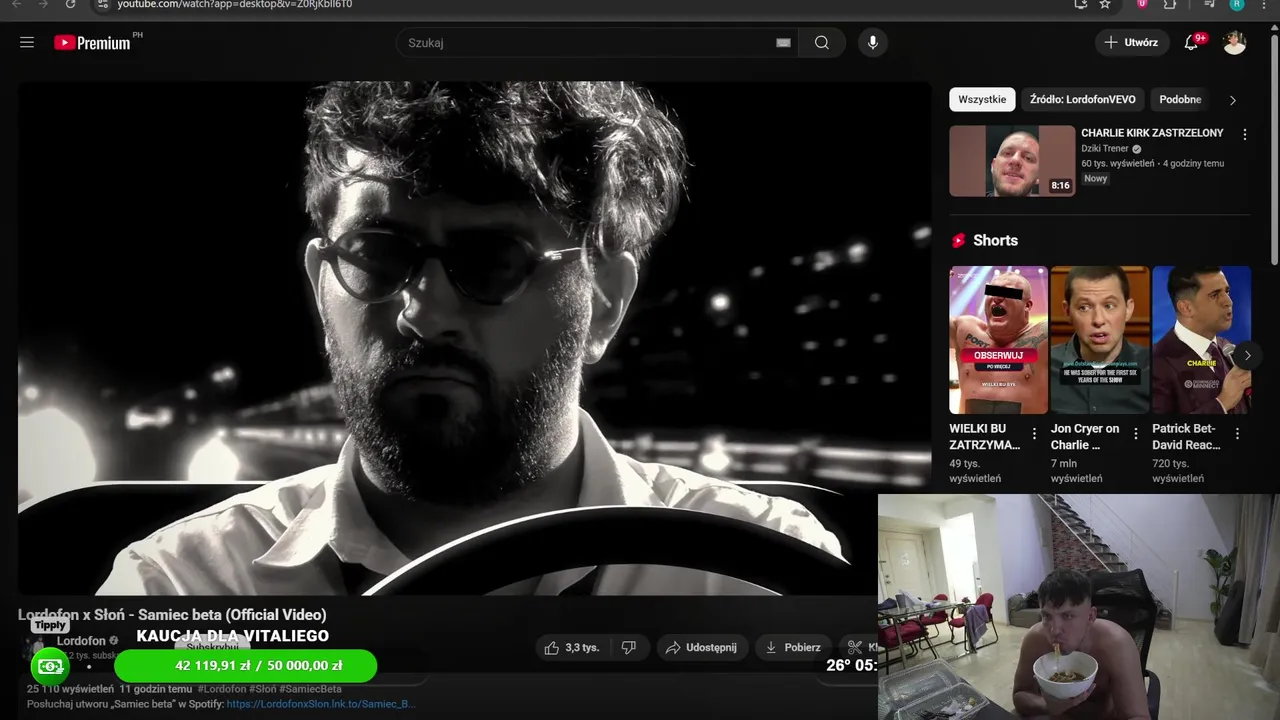Click the Shorts section logo icon
The width and height of the screenshot is (1280, 720).
[x=959, y=241]
